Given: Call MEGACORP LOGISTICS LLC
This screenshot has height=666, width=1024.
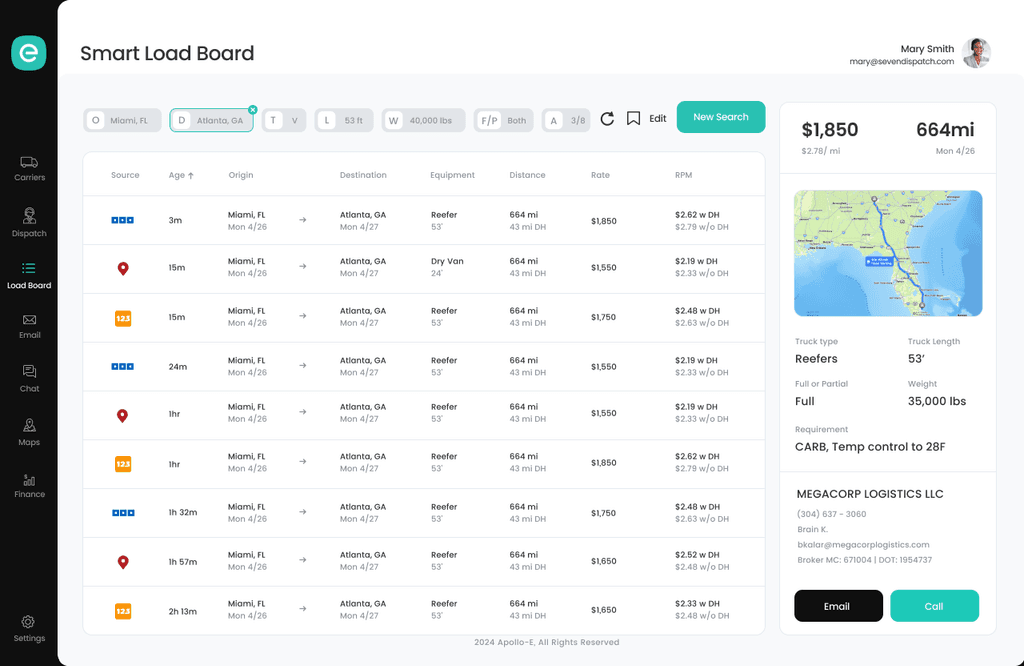Looking at the screenshot, I should [x=934, y=605].
